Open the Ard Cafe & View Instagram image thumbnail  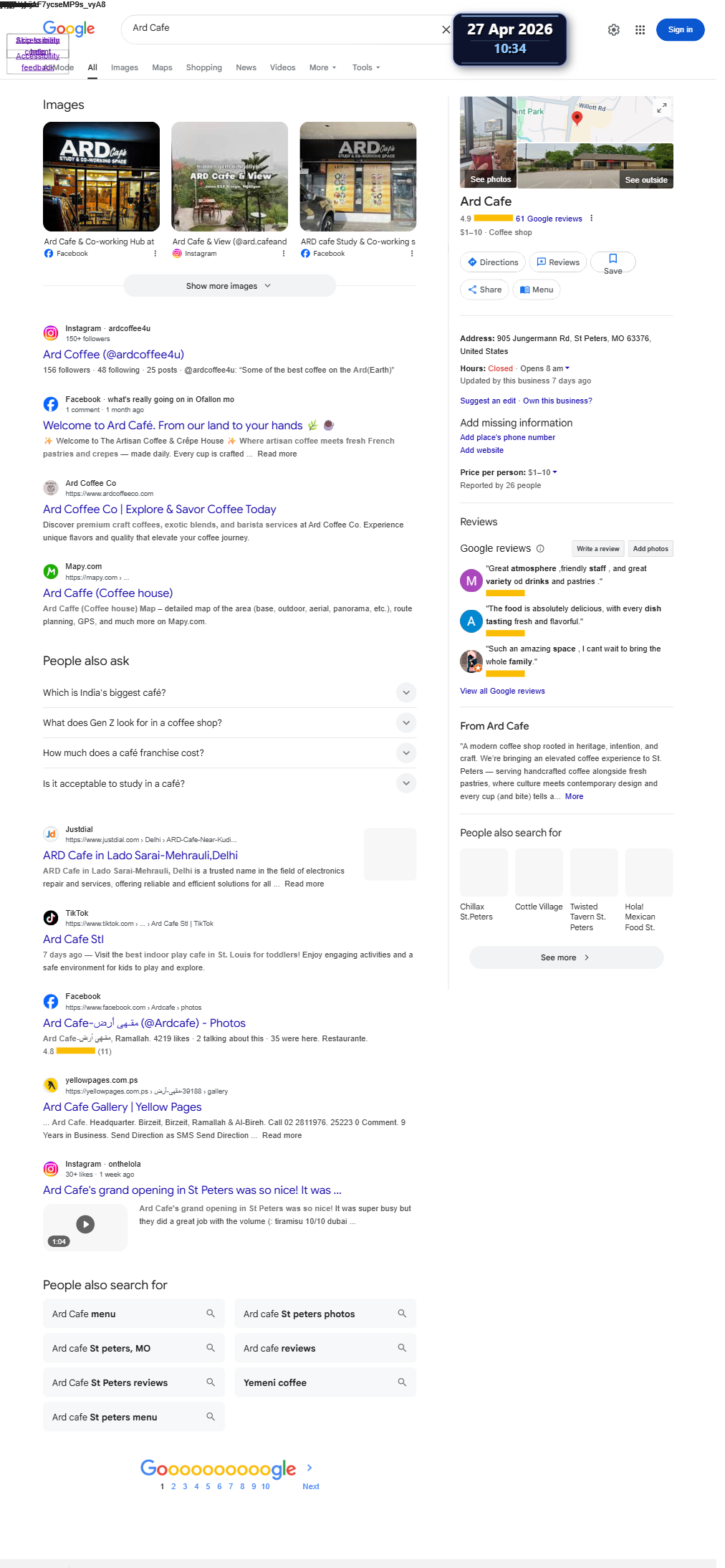pyautogui.click(x=229, y=176)
